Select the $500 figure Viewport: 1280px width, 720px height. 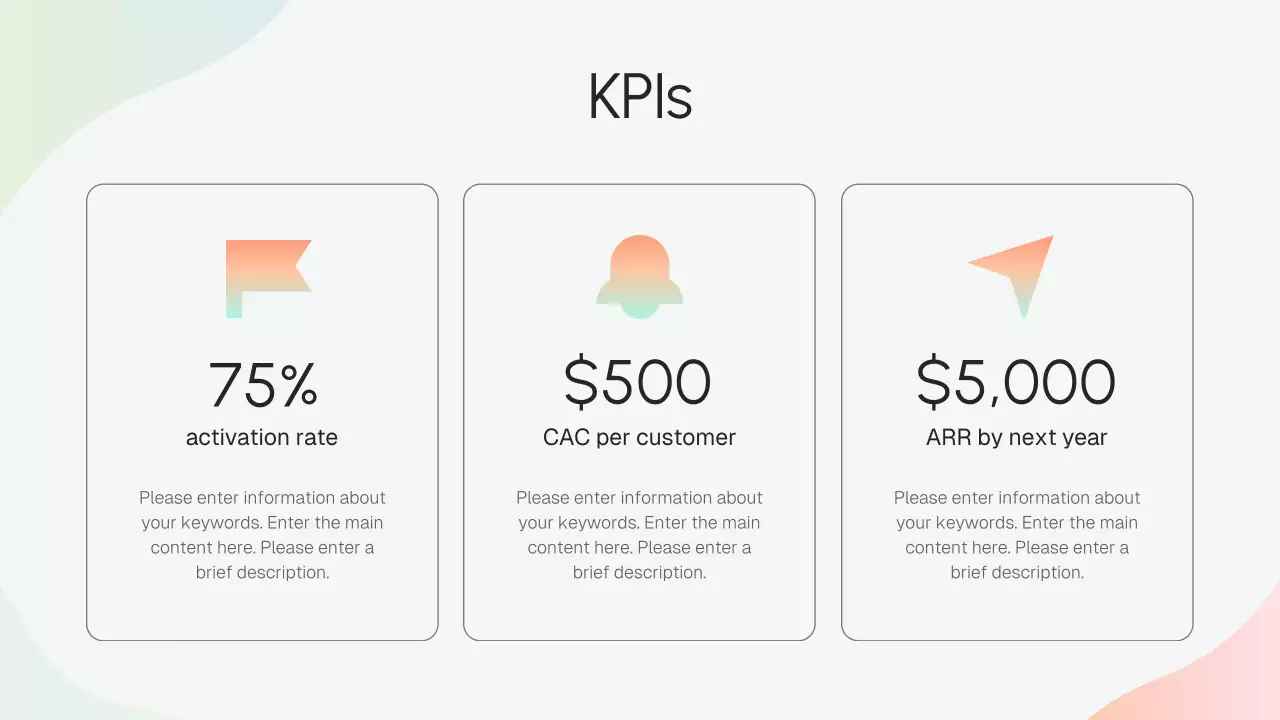point(638,383)
